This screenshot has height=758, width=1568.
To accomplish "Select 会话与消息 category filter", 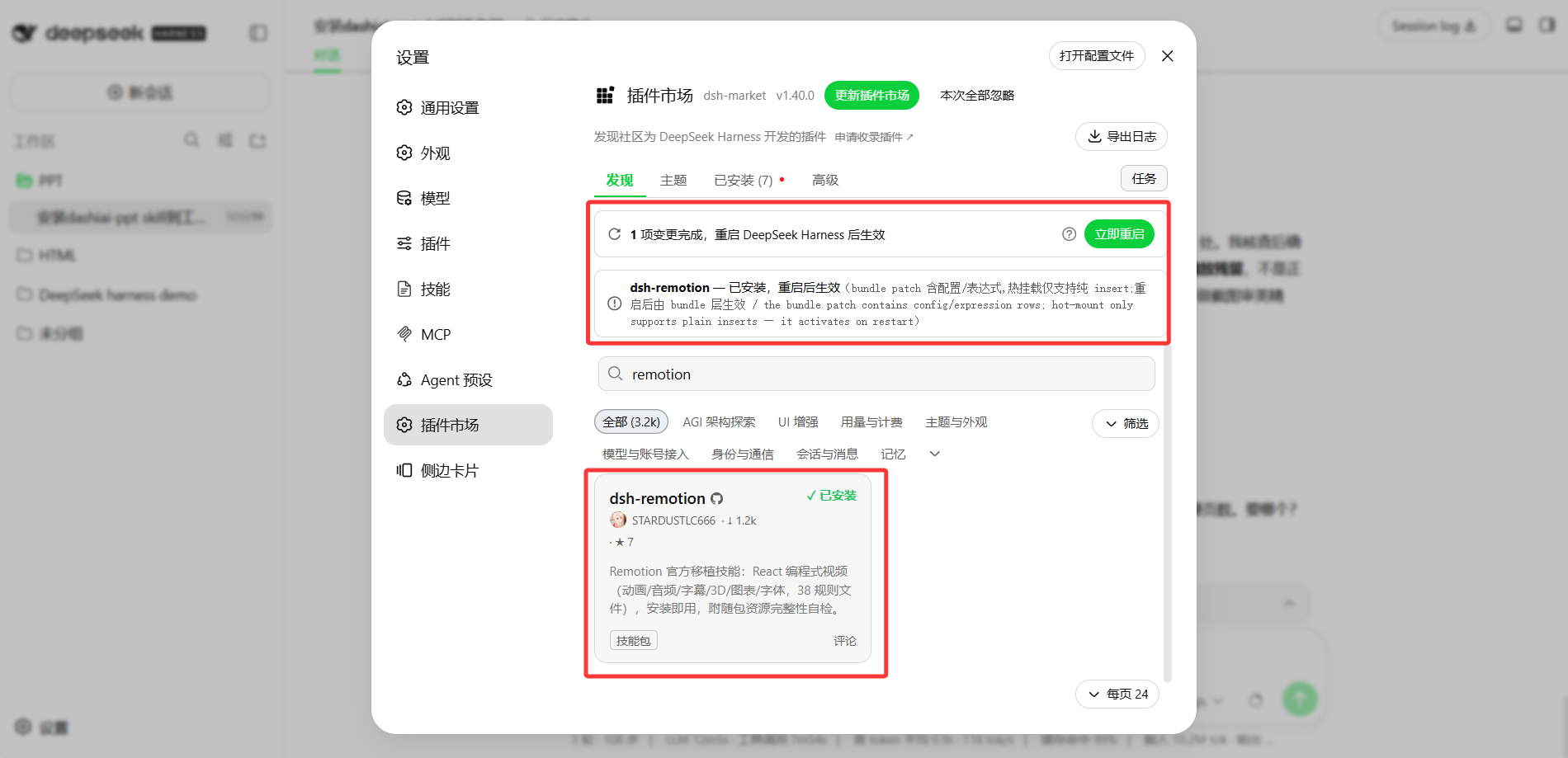I will (827, 454).
